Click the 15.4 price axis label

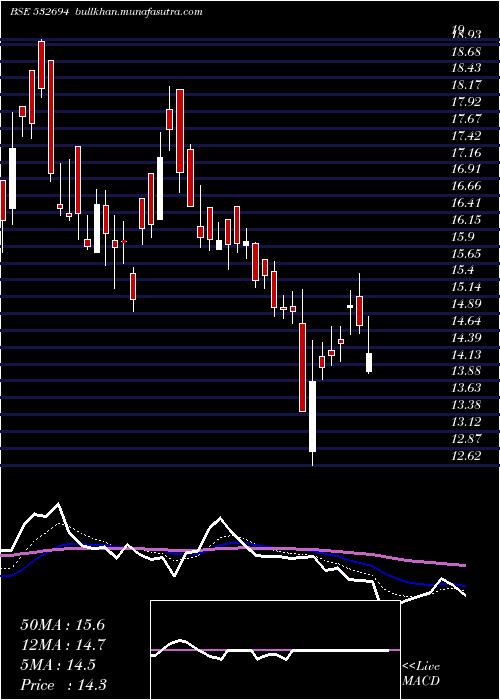coord(463,271)
